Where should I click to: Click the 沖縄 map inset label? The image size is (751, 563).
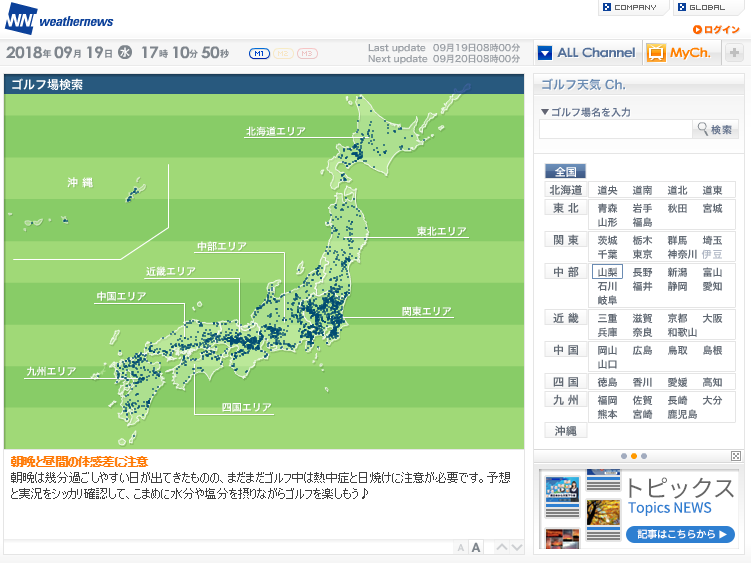click(x=80, y=183)
